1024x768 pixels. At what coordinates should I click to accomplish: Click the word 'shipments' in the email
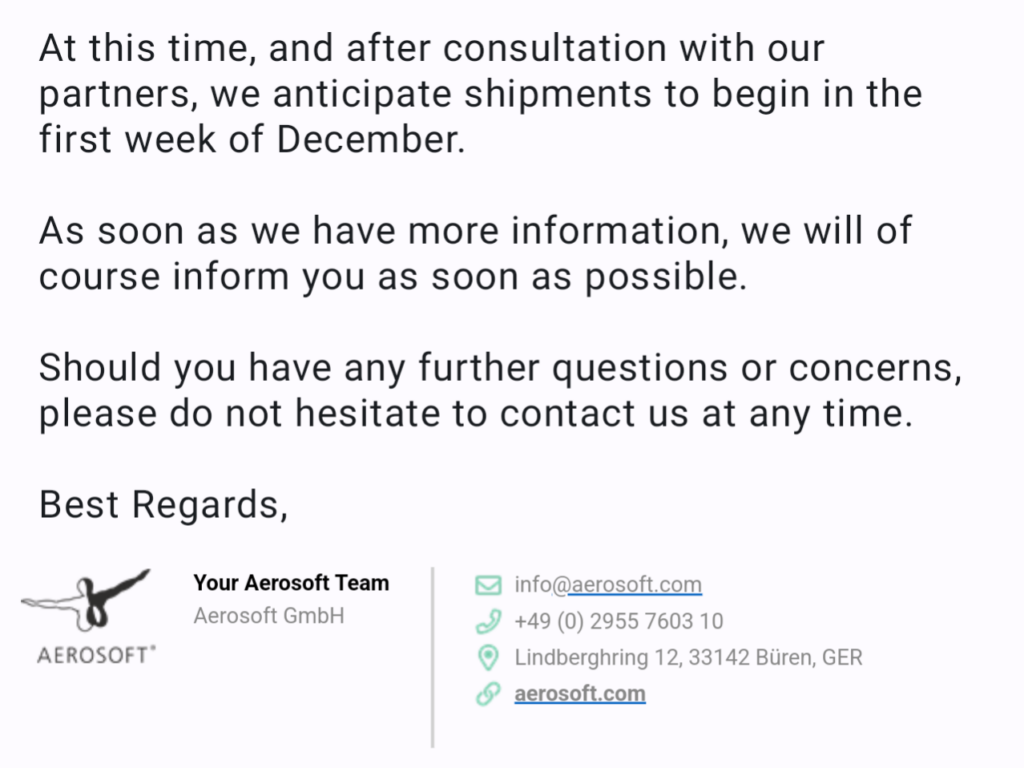point(558,95)
